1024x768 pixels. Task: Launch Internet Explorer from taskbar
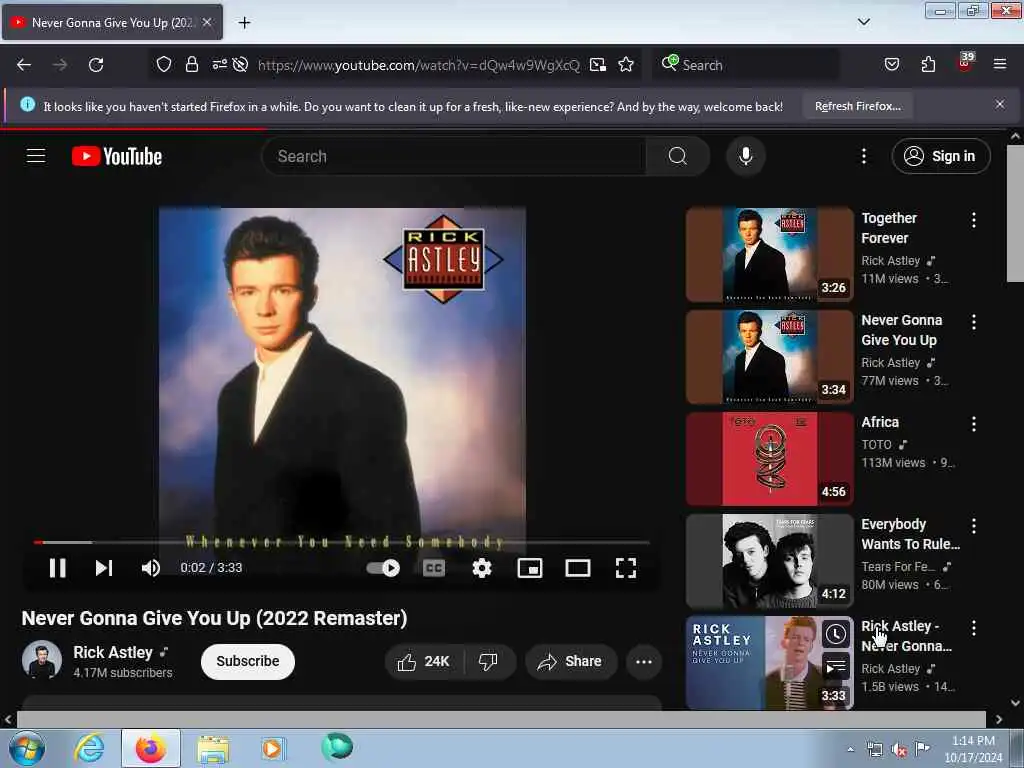(x=89, y=748)
